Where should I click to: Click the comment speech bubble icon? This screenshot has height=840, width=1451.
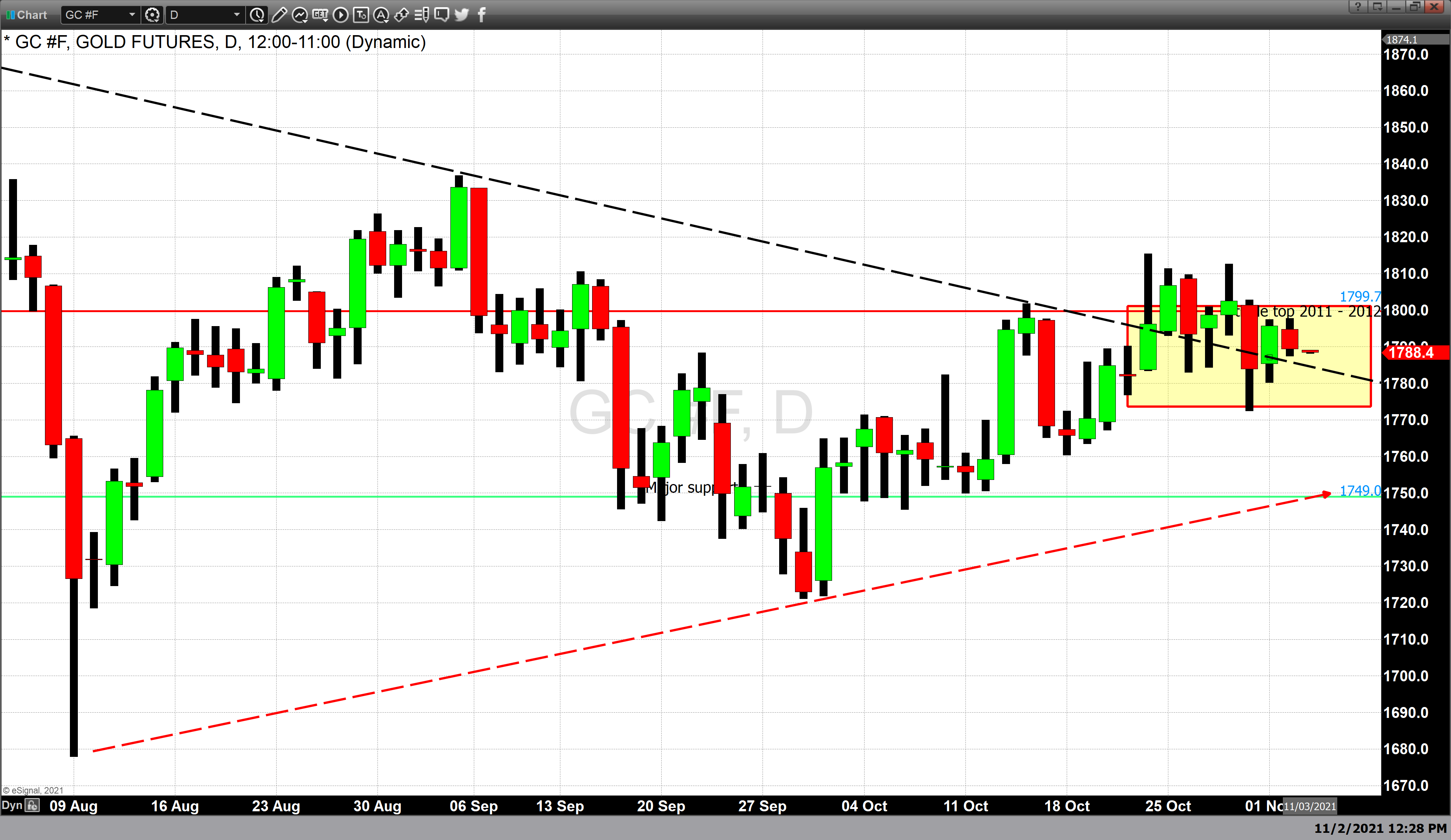(x=442, y=15)
